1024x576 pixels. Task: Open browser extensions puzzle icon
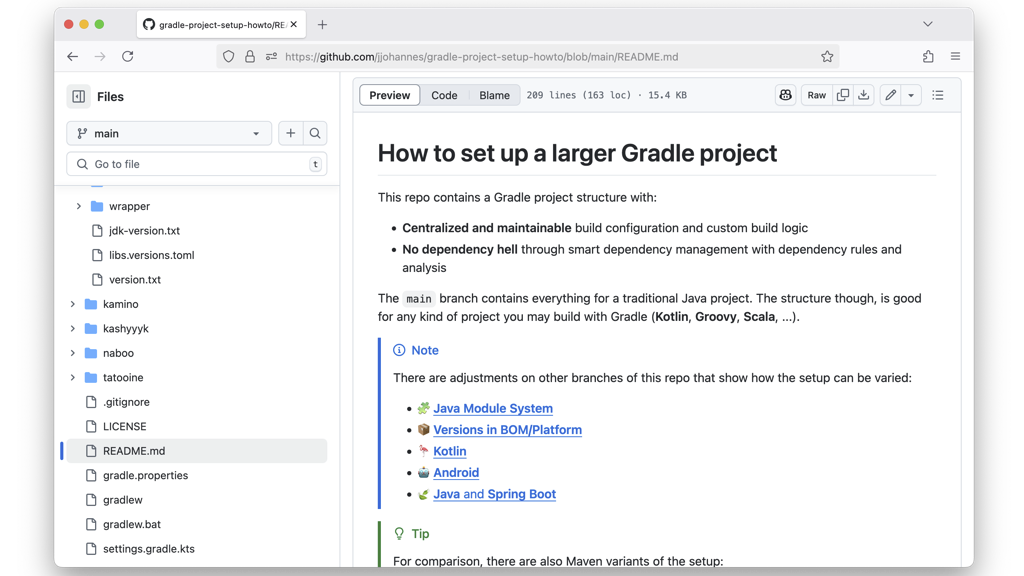click(928, 57)
